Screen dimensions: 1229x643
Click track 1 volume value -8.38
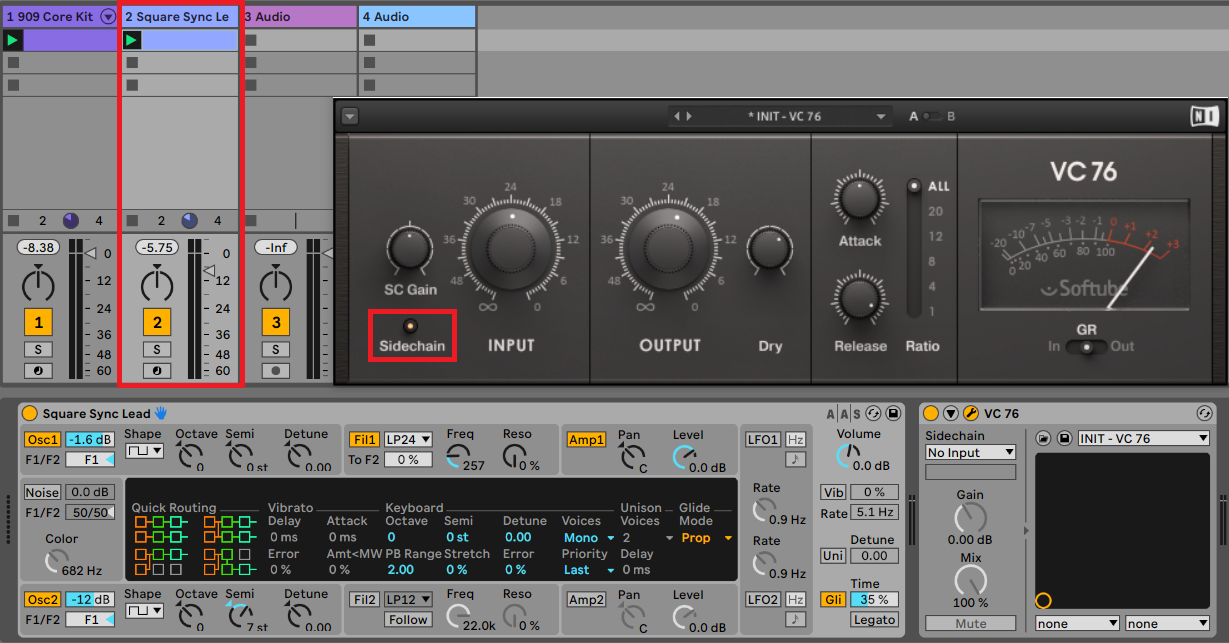(x=38, y=247)
